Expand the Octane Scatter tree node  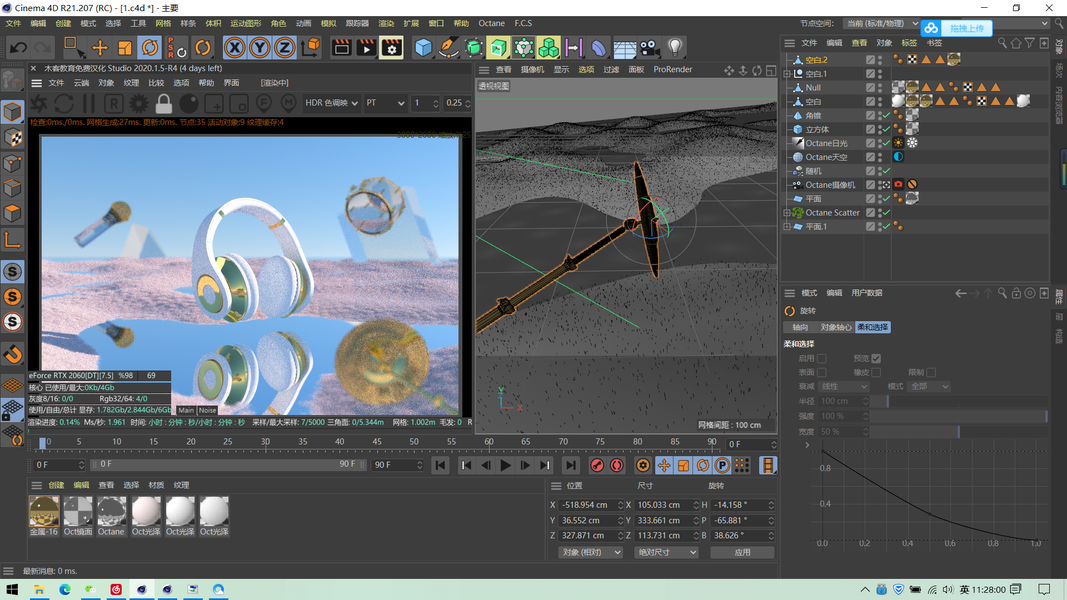click(787, 213)
